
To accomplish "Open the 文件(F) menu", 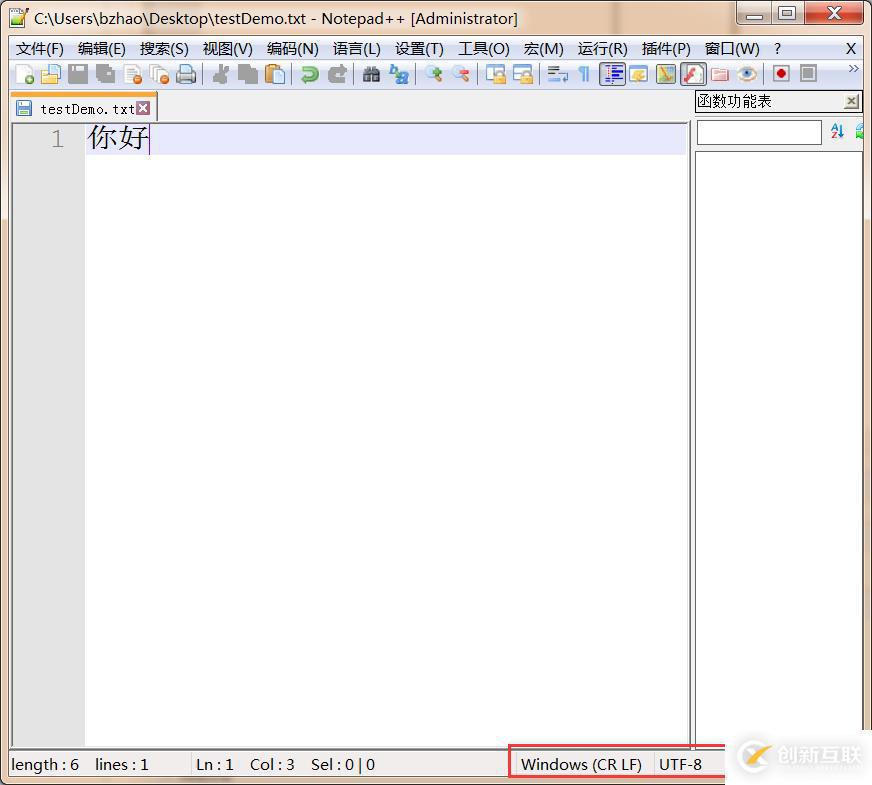I will [x=39, y=48].
